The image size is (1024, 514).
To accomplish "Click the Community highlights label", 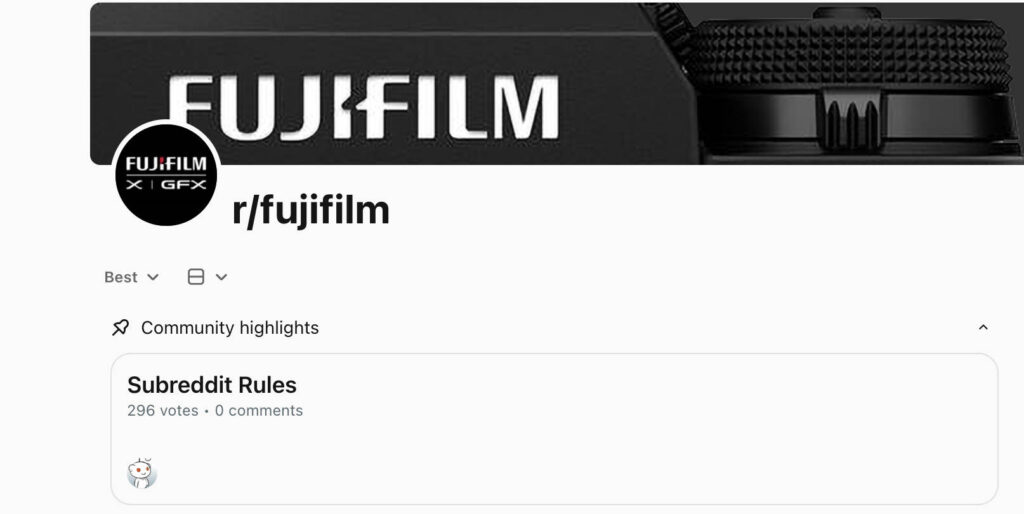I will point(230,328).
